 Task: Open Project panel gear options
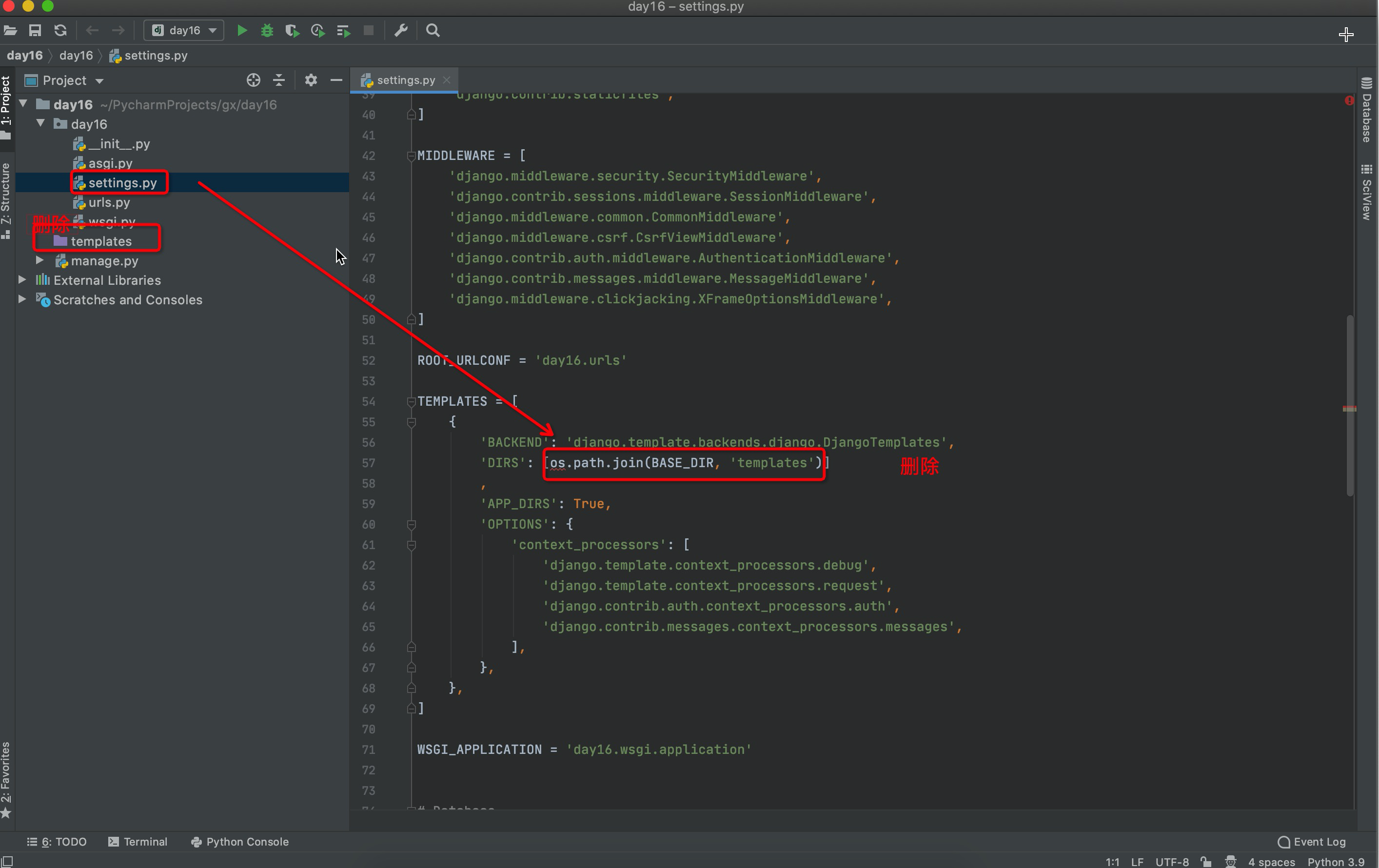pyautogui.click(x=311, y=80)
